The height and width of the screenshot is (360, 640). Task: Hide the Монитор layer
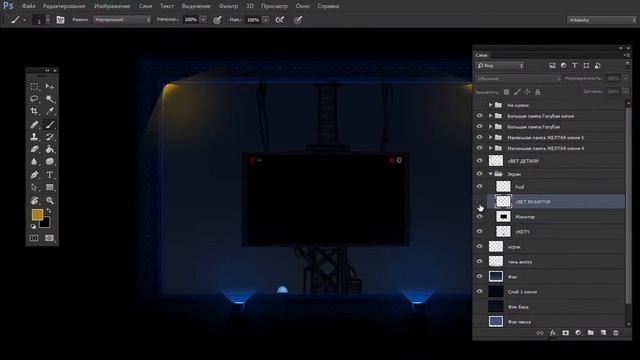(480, 217)
